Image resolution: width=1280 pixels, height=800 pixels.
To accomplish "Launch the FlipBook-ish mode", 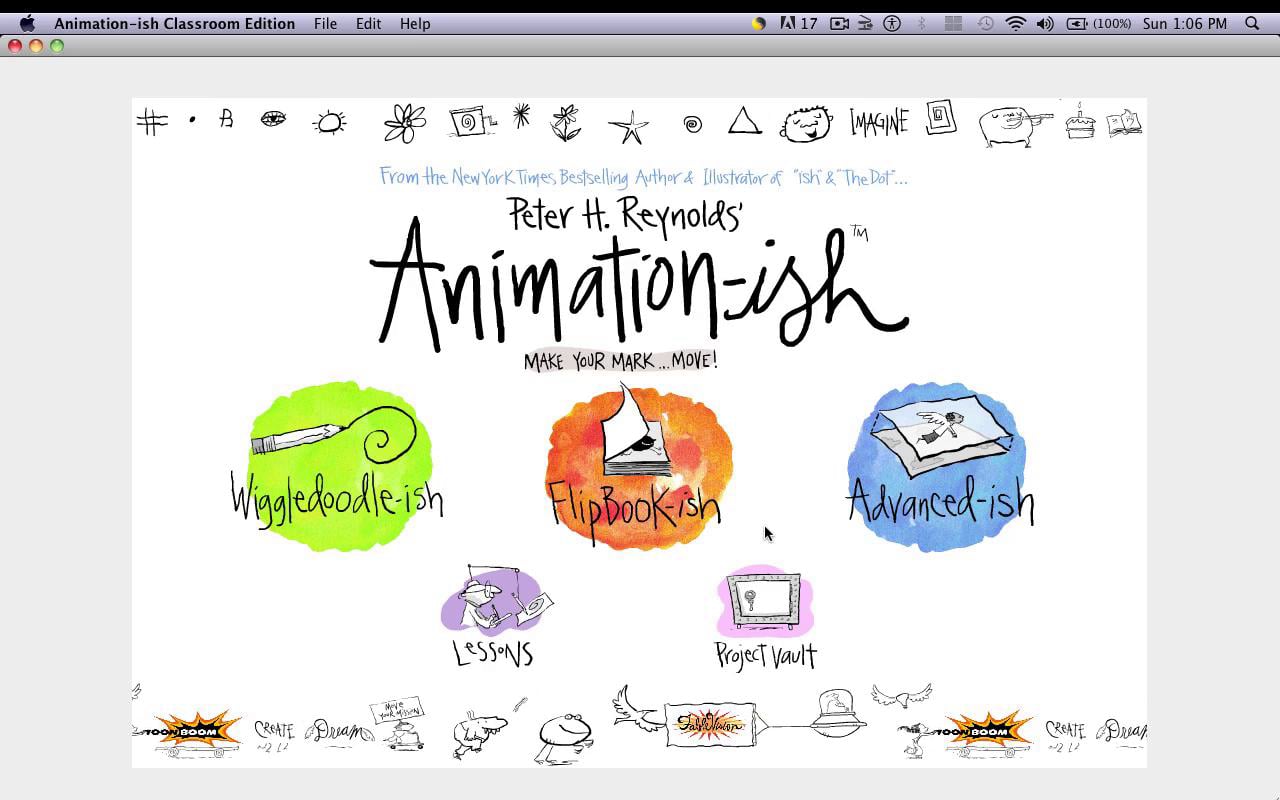I will click(x=637, y=466).
